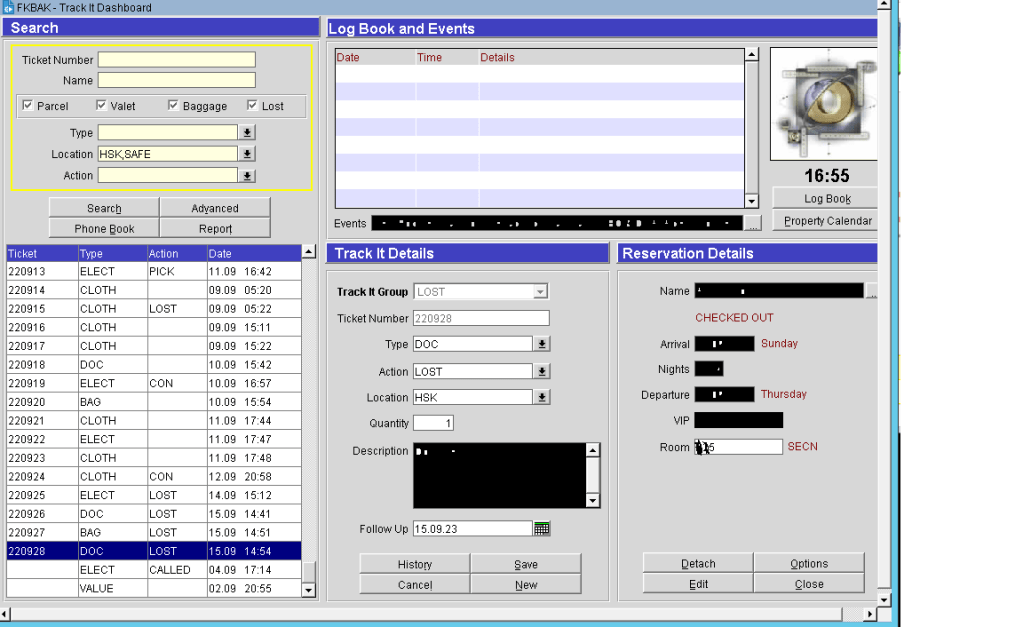The image size is (1023, 627).
Task: Click the property logo image
Action: [x=824, y=105]
